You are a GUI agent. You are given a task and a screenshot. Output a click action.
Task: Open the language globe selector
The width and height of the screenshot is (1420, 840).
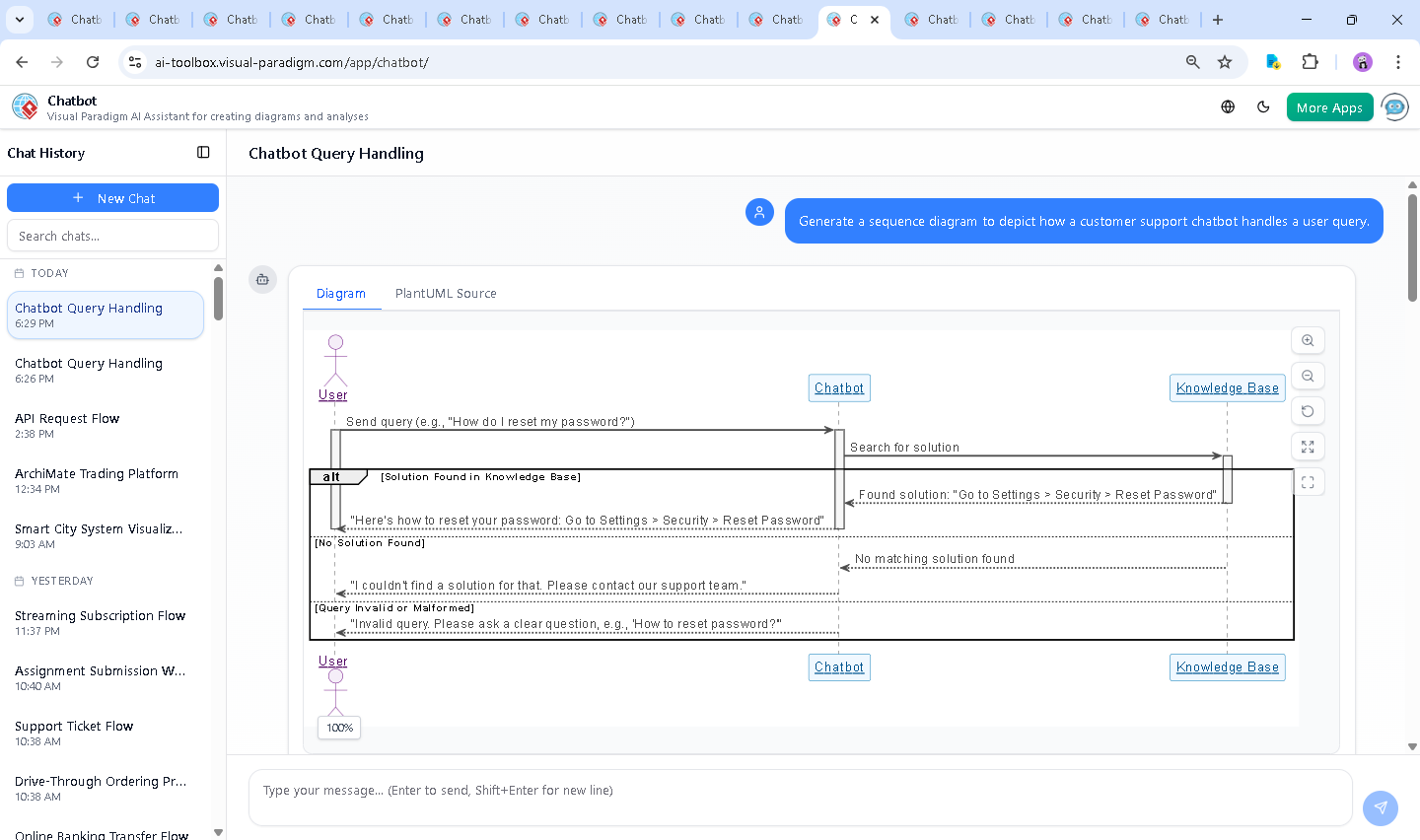(1228, 107)
